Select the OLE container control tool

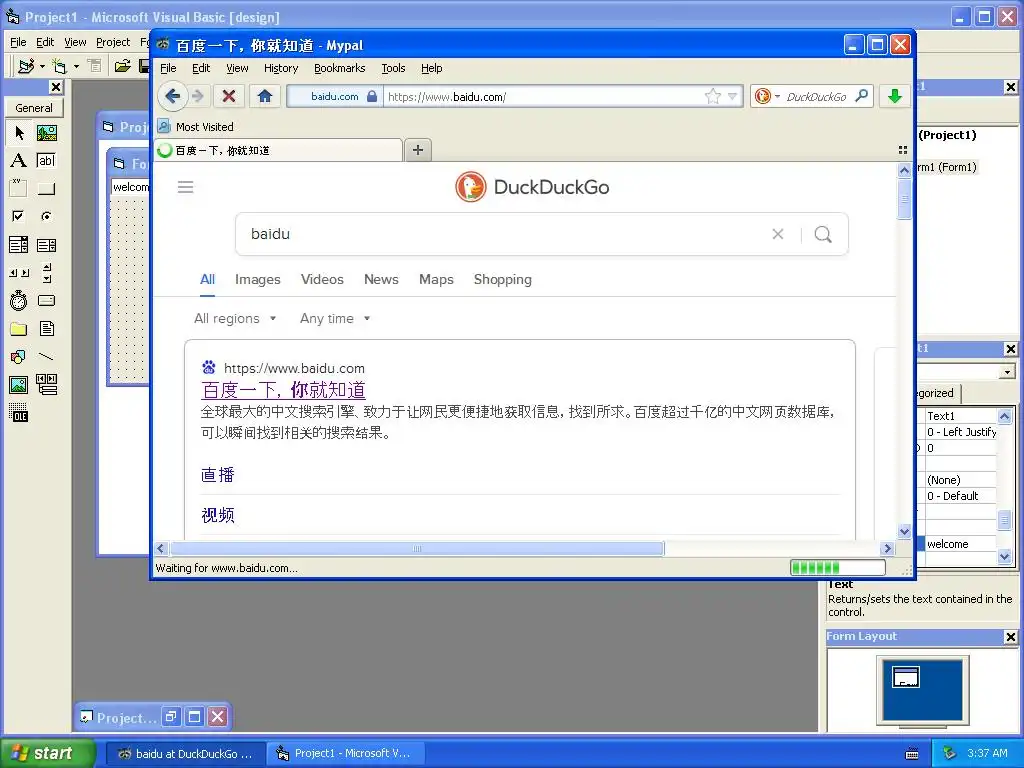tap(19, 413)
